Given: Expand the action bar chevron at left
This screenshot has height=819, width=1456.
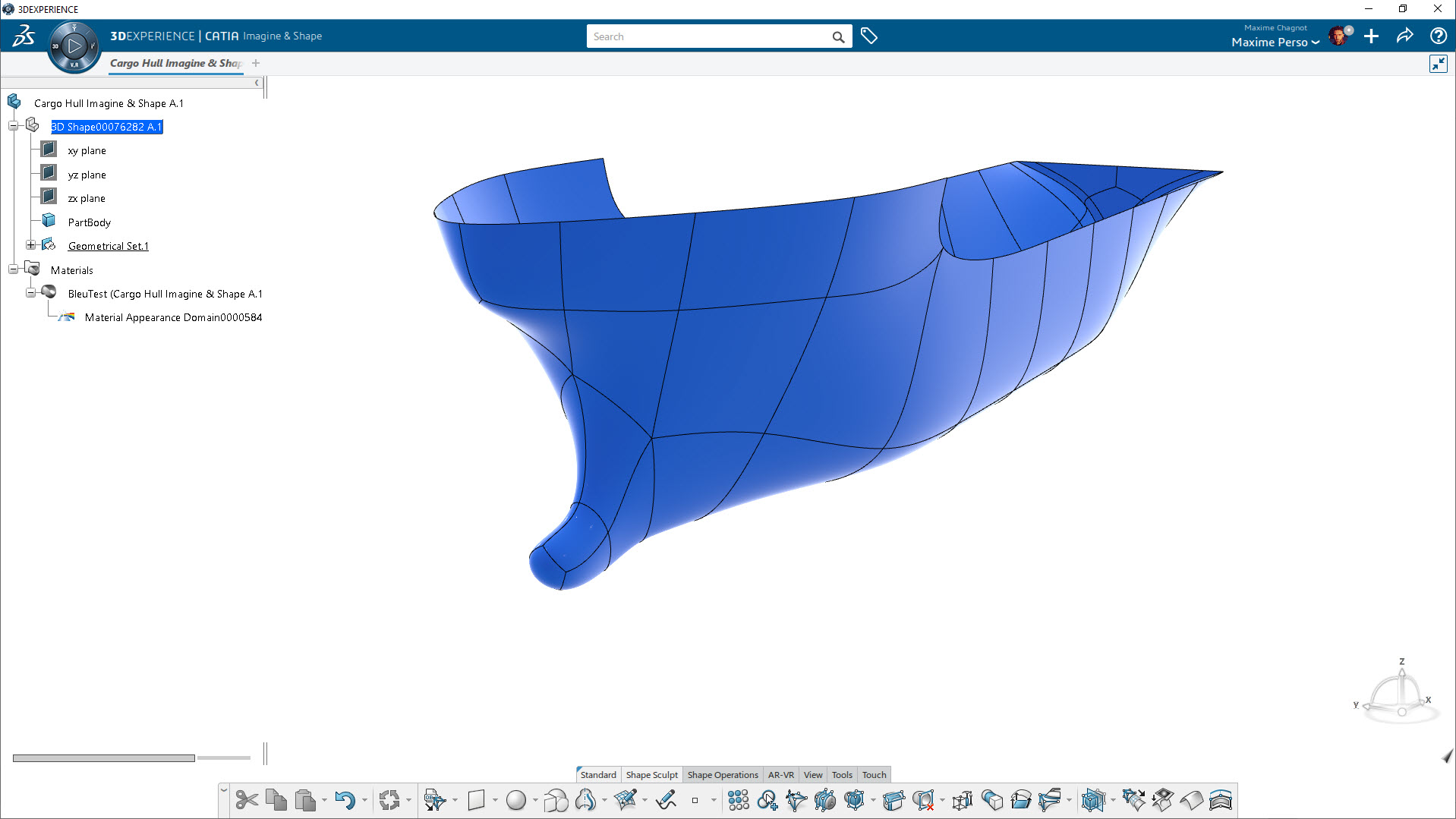Looking at the screenshot, I should pos(223,791).
